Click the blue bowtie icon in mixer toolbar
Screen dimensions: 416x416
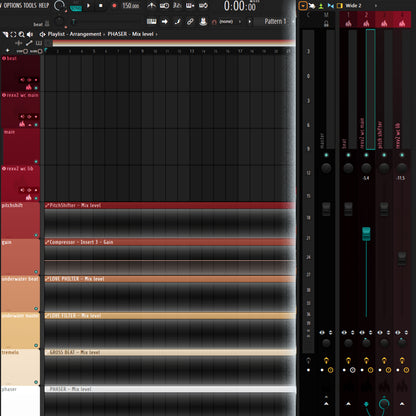click(x=330, y=6)
